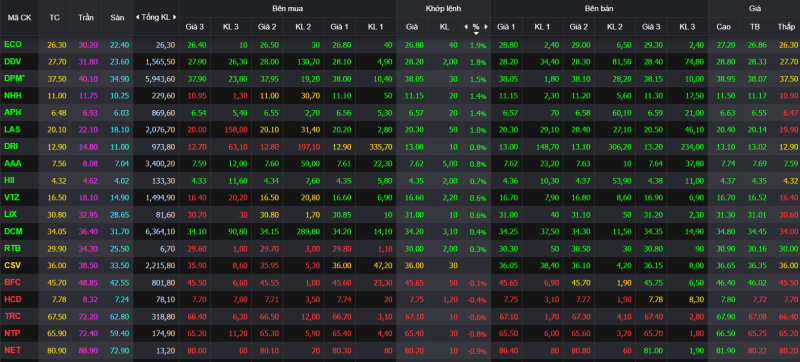The width and height of the screenshot is (800, 362).
Task: Click the left arrow next to % header
Action: (466, 27)
